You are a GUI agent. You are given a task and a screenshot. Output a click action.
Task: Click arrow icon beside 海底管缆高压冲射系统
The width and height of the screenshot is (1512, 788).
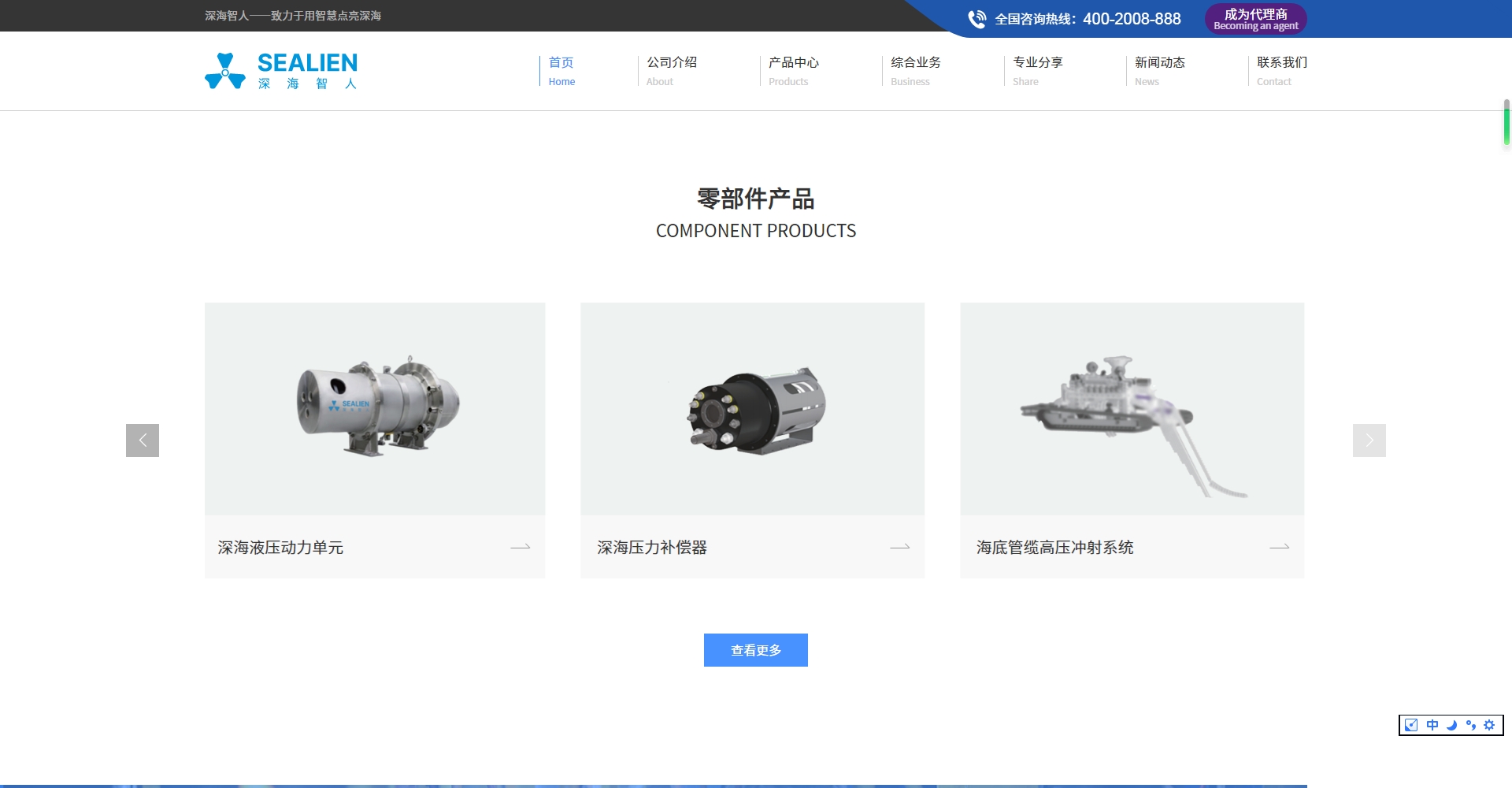(x=1279, y=547)
